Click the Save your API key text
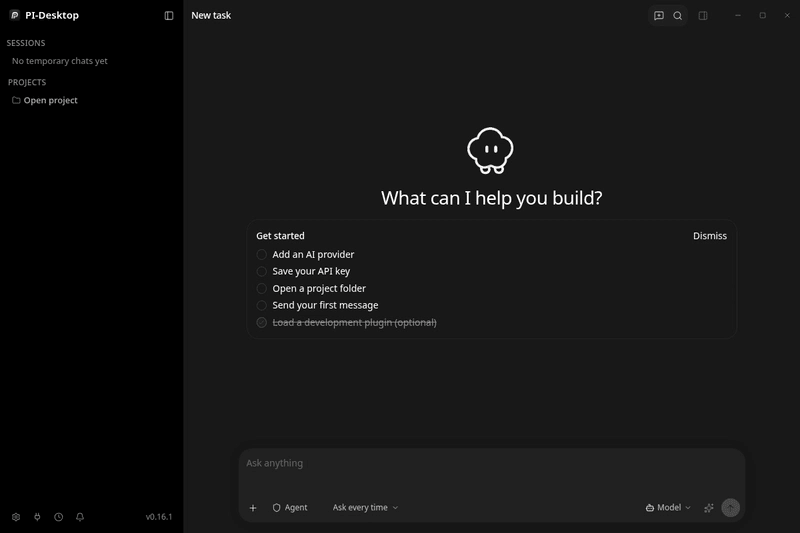This screenshot has width=800, height=533. point(311,271)
